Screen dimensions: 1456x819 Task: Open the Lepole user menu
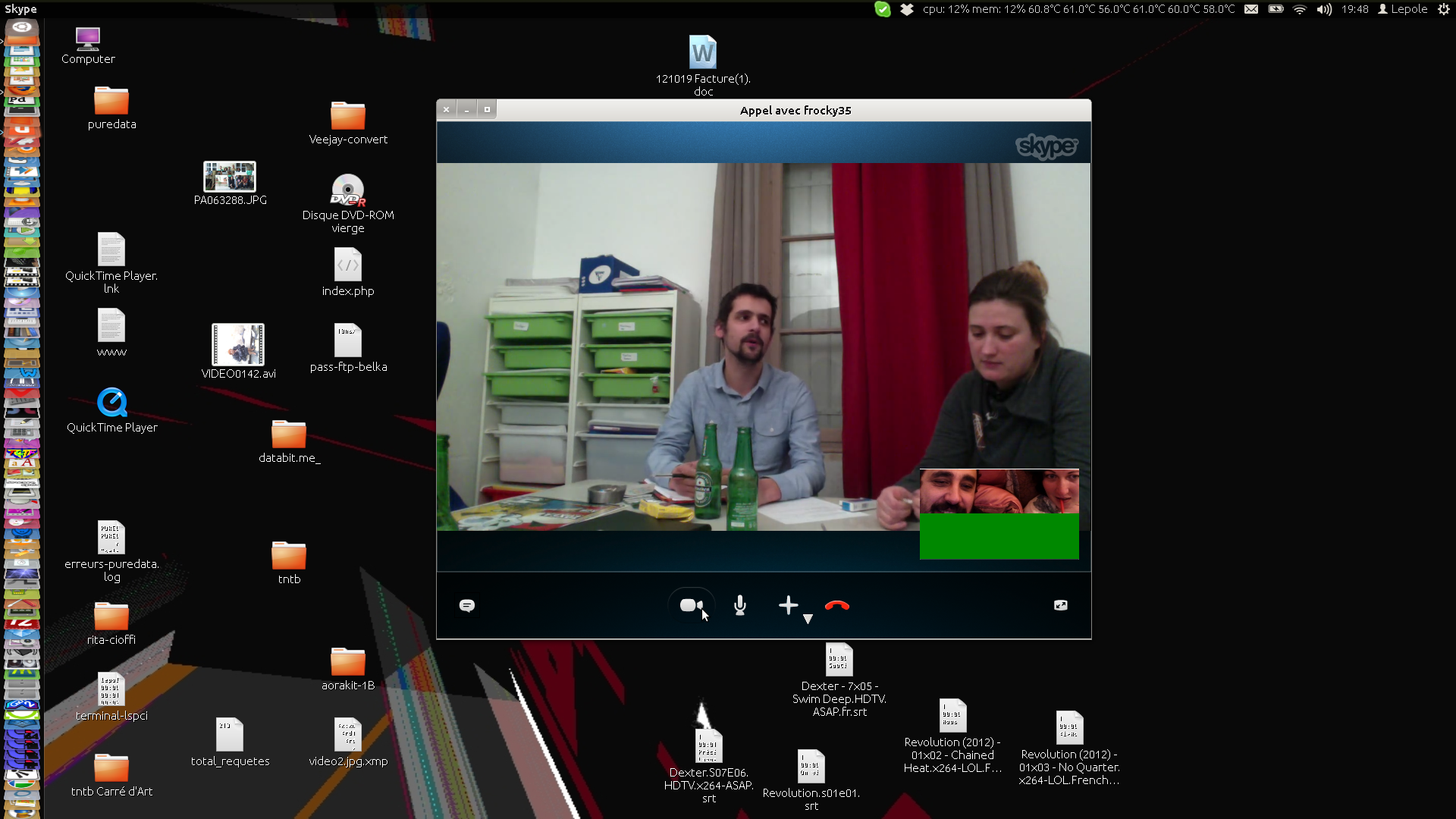[x=1403, y=9]
